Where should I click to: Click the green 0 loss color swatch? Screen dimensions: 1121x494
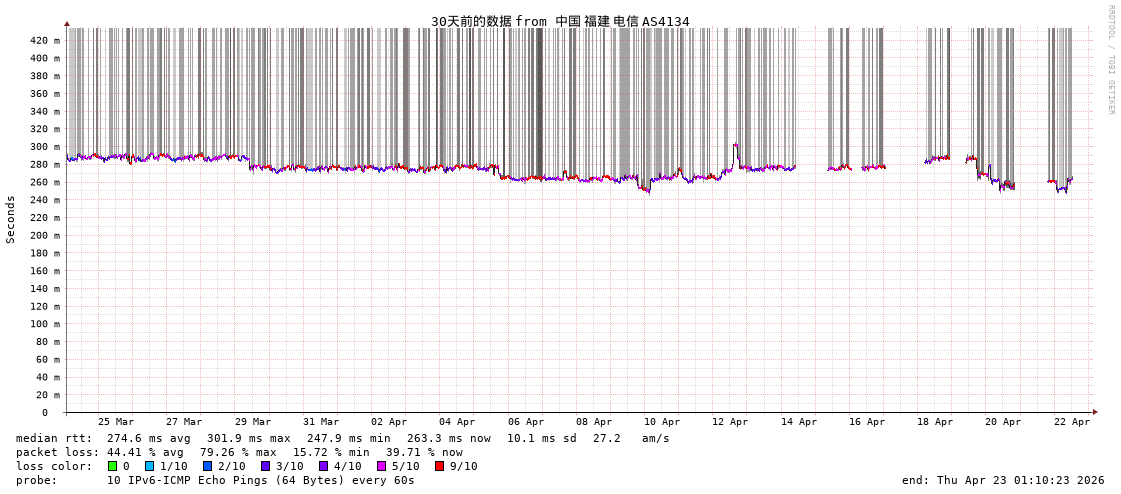coord(113,466)
